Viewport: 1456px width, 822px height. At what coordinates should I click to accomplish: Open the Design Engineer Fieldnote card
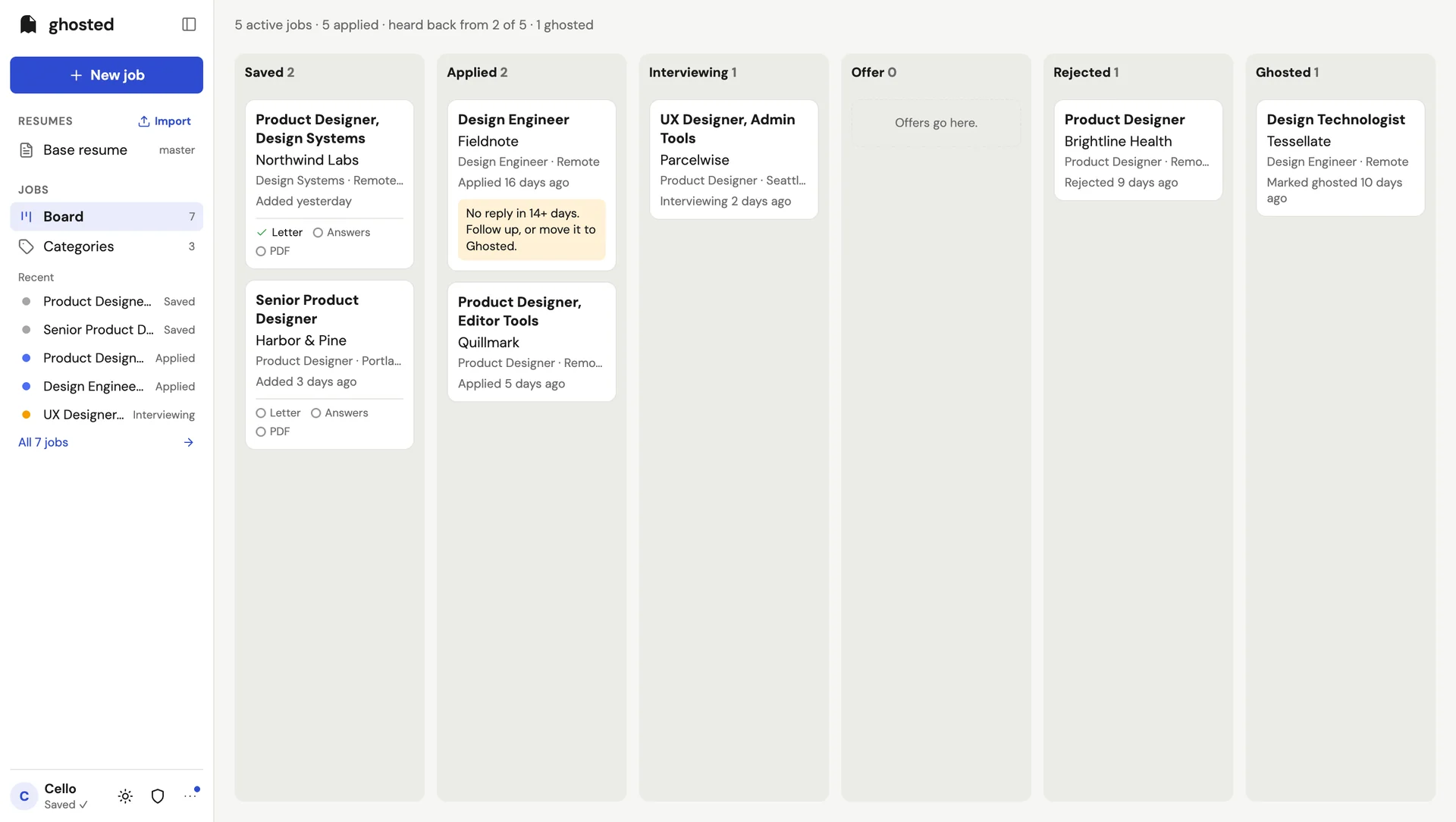coord(532,185)
